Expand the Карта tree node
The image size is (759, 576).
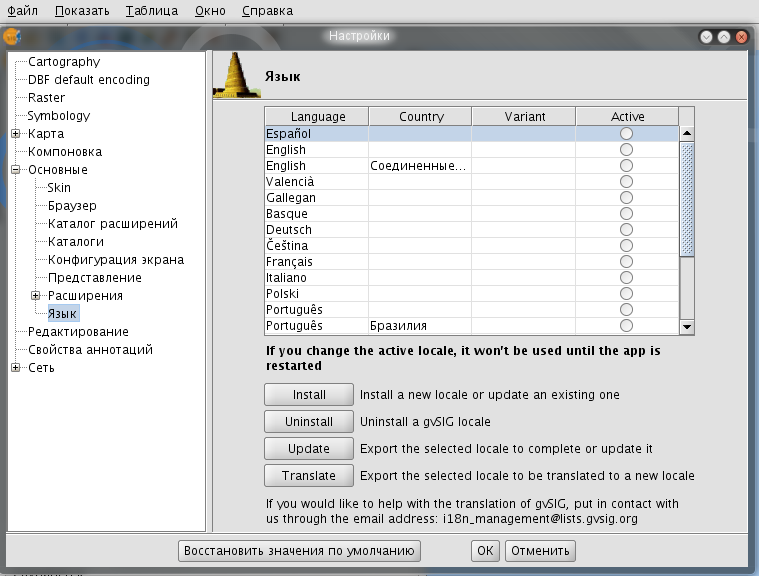15,134
